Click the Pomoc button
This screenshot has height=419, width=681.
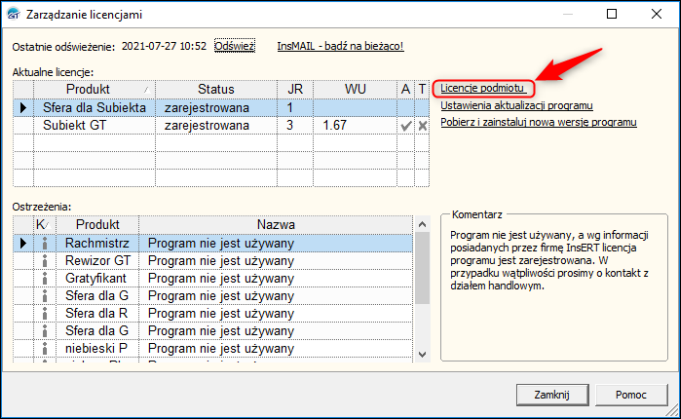631,395
